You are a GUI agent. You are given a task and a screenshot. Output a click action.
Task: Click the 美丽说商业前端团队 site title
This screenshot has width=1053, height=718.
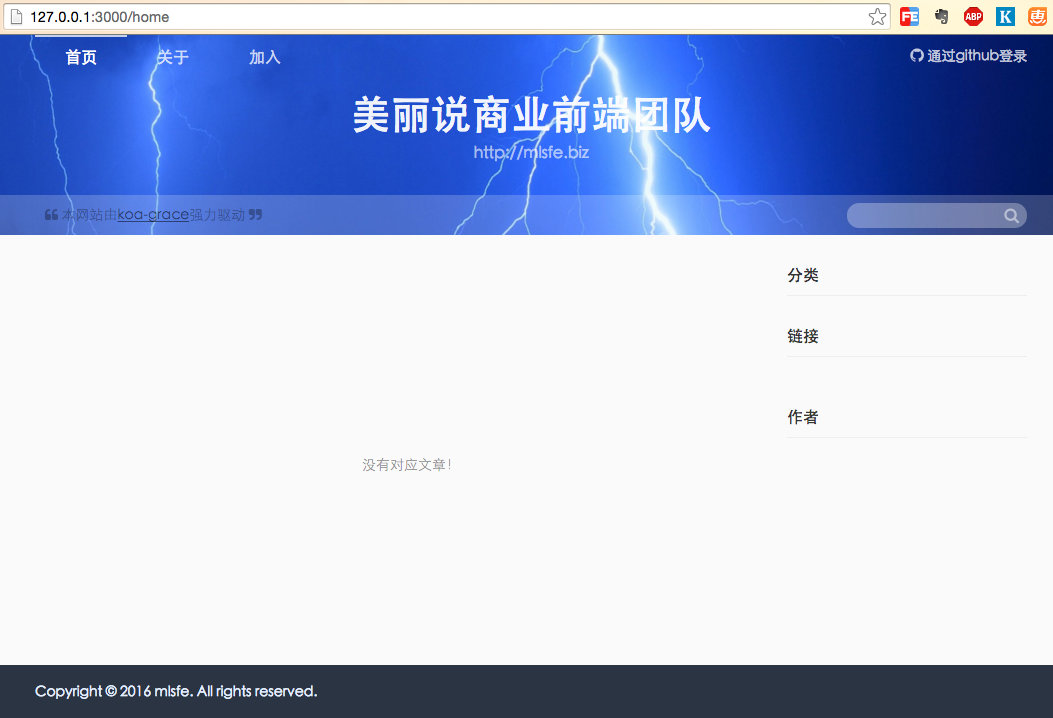coord(531,116)
